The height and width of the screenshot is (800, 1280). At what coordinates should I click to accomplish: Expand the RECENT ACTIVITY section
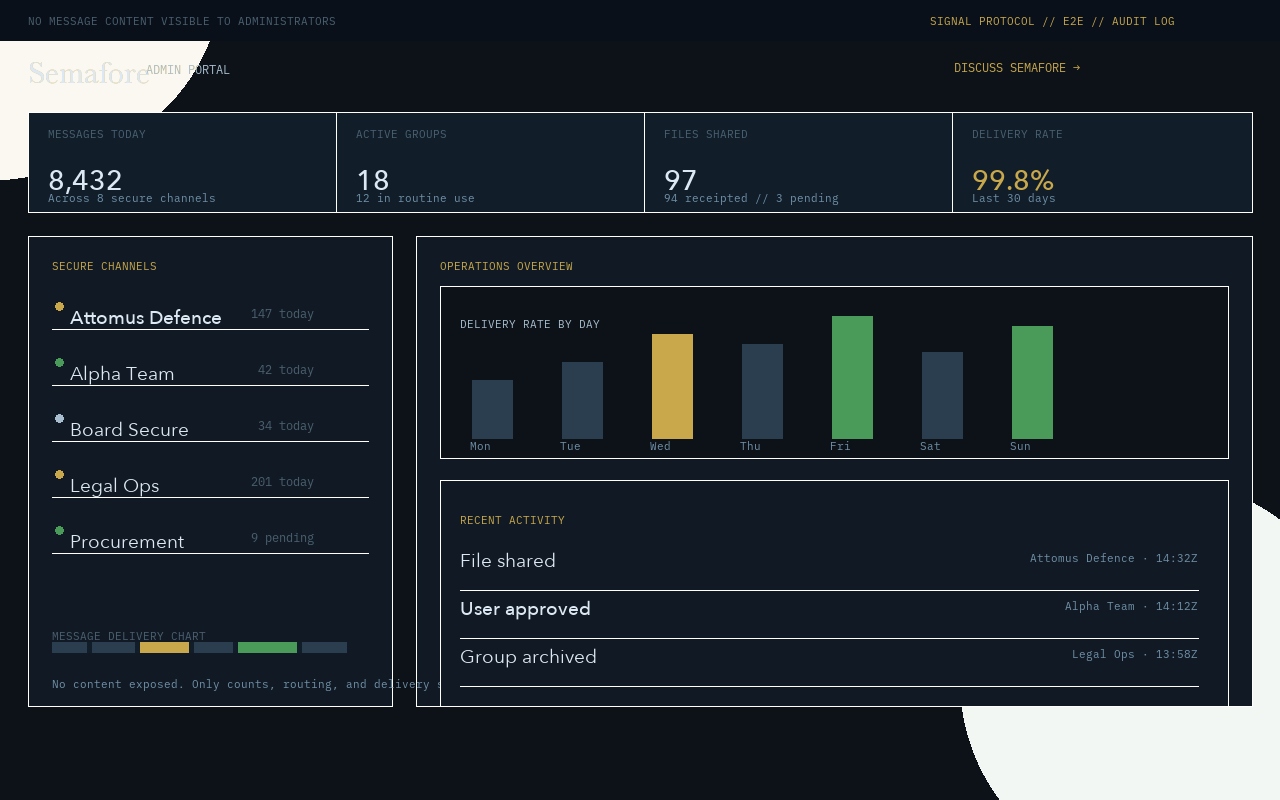pyautogui.click(x=512, y=520)
